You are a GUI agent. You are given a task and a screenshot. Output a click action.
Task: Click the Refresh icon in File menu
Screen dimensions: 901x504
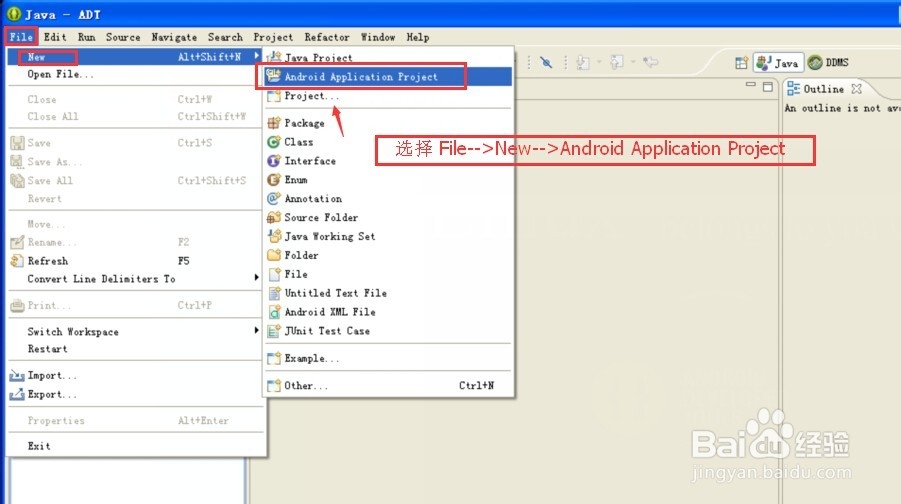pyautogui.click(x=17, y=261)
